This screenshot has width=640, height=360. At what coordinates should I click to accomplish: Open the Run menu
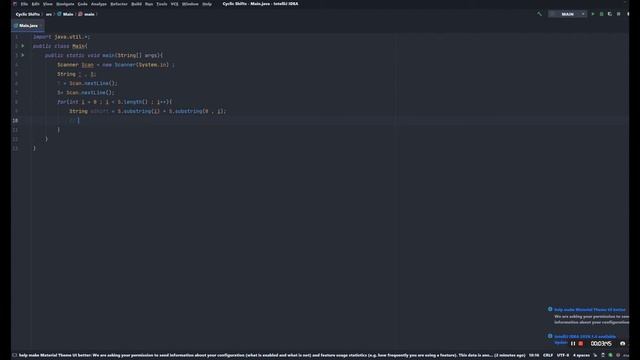(x=149, y=4)
